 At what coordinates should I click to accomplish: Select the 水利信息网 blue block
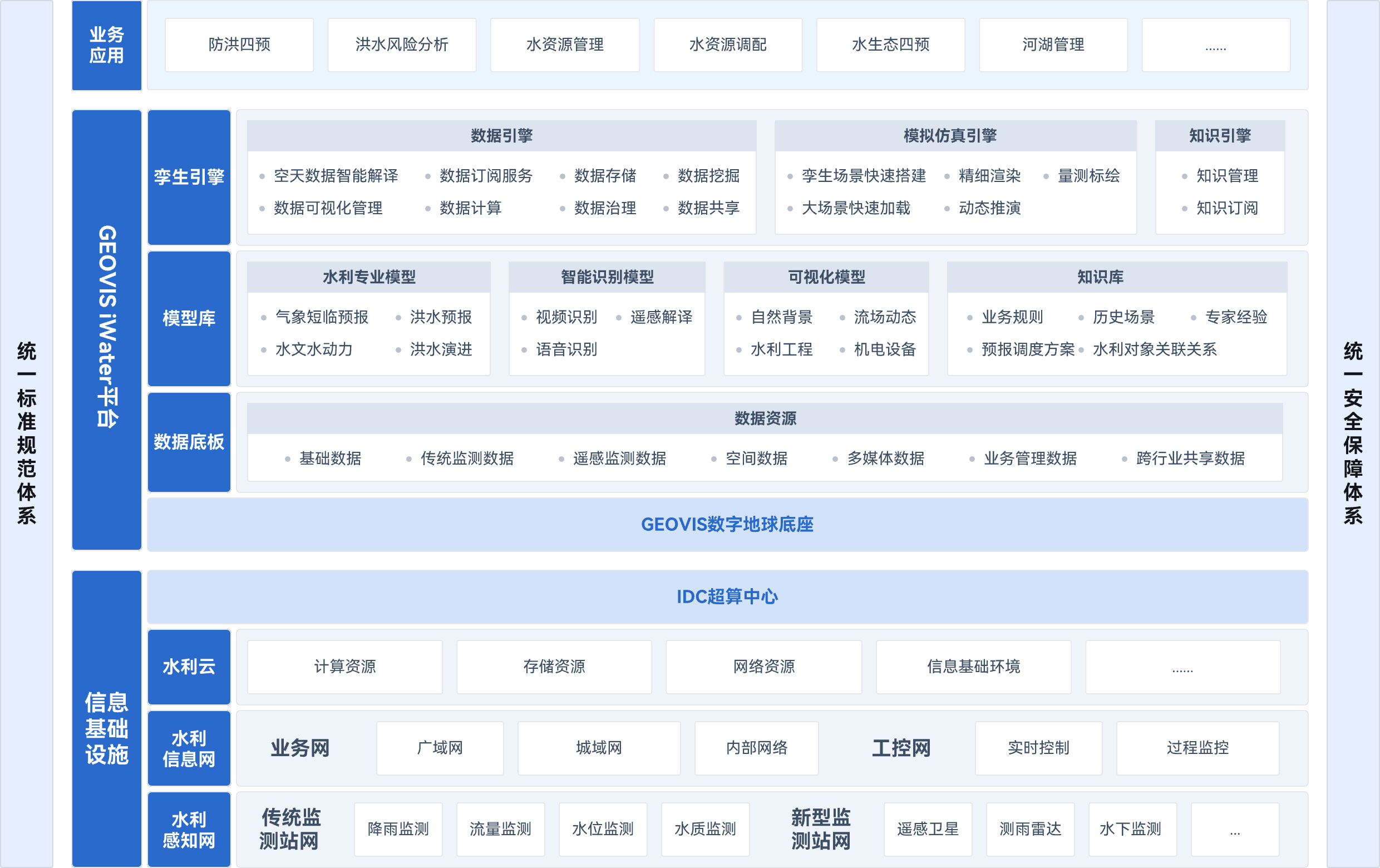[x=189, y=748]
